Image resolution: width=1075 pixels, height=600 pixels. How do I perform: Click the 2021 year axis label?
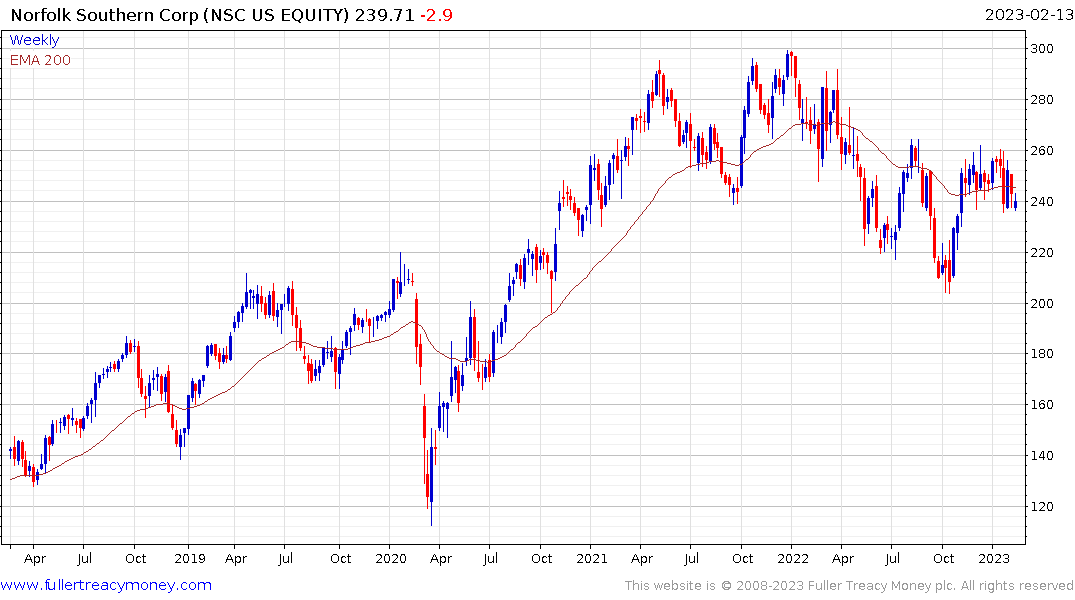592,558
